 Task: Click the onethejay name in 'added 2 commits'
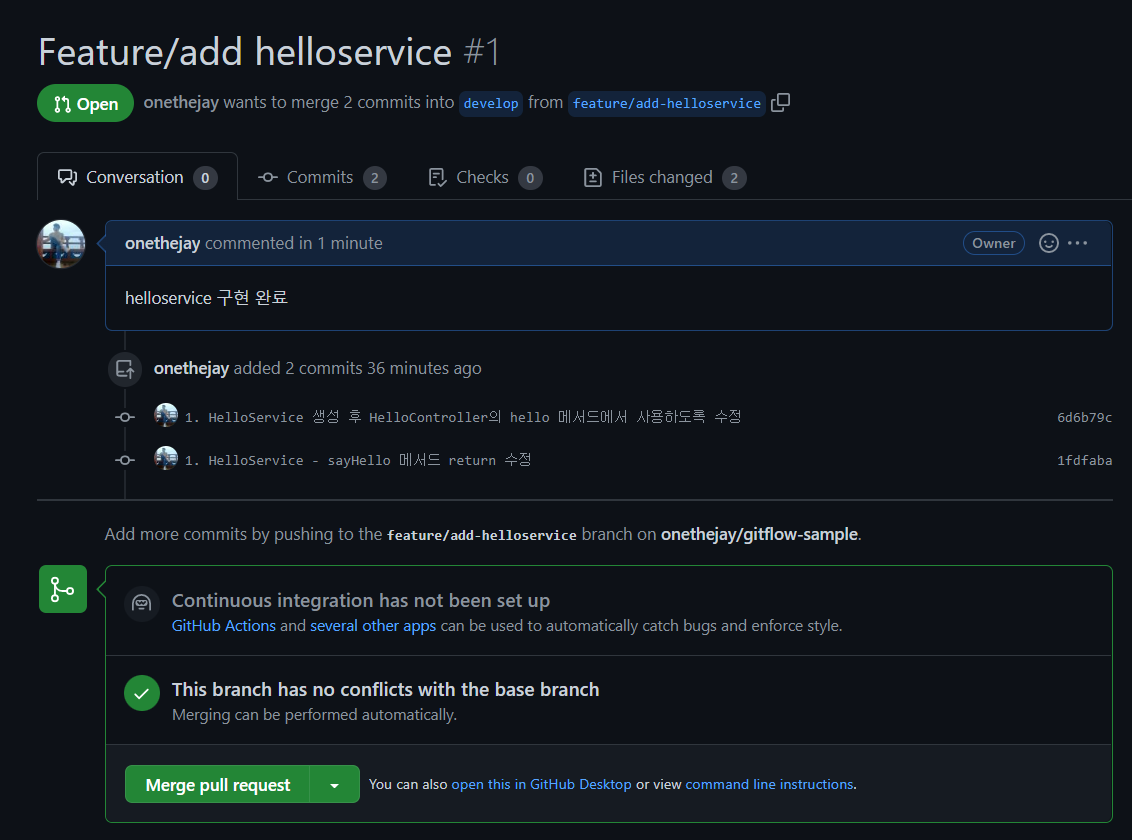(191, 368)
